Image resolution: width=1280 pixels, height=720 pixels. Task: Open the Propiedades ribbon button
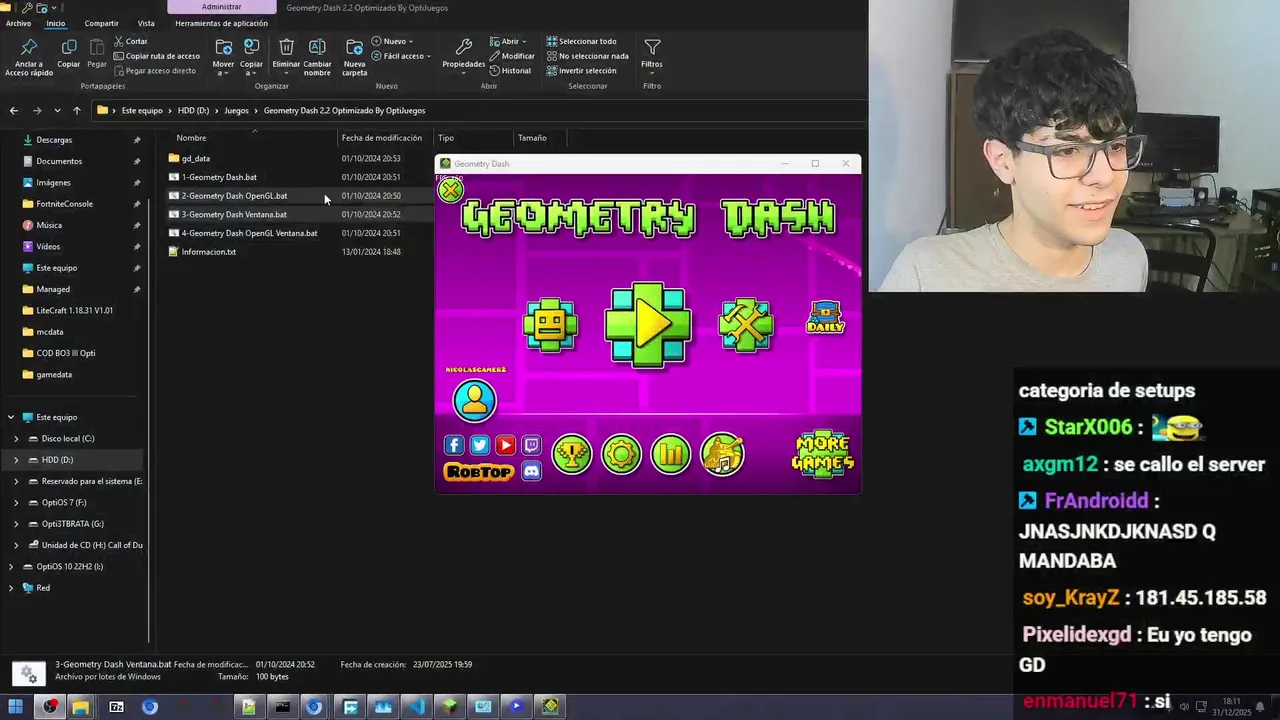point(464,55)
